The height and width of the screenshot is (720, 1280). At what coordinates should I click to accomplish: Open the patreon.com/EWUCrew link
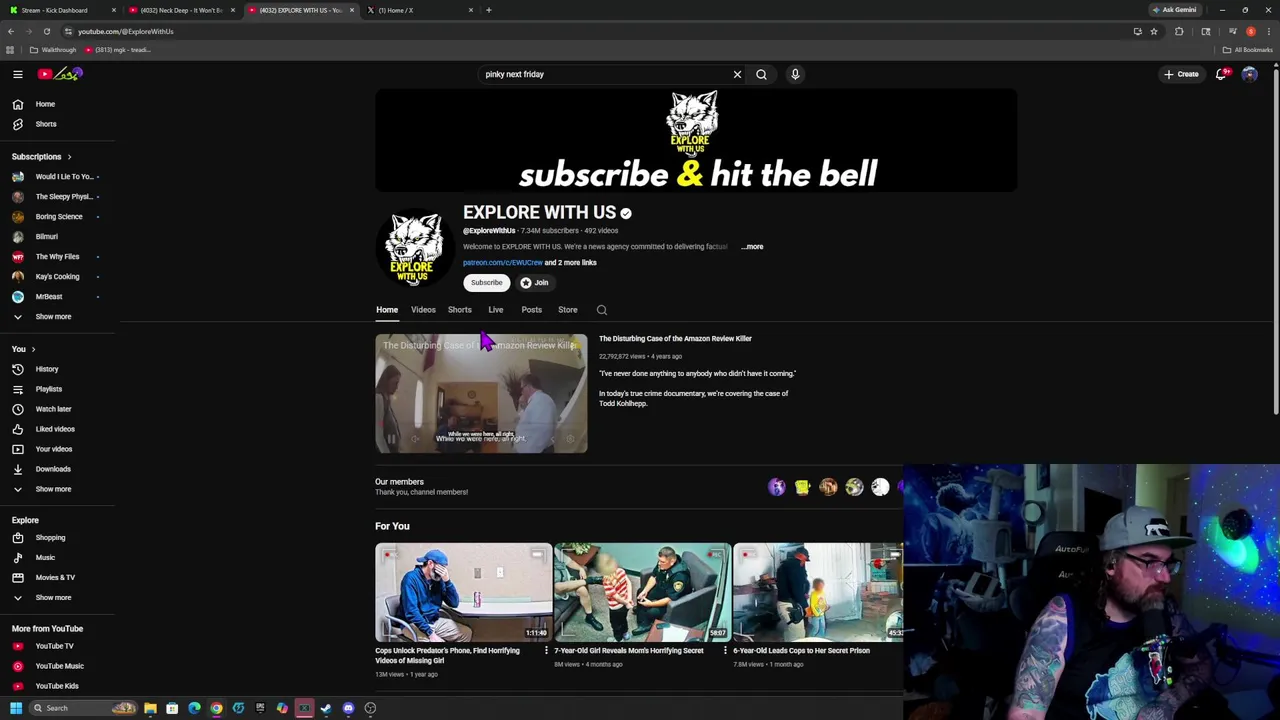[502, 263]
